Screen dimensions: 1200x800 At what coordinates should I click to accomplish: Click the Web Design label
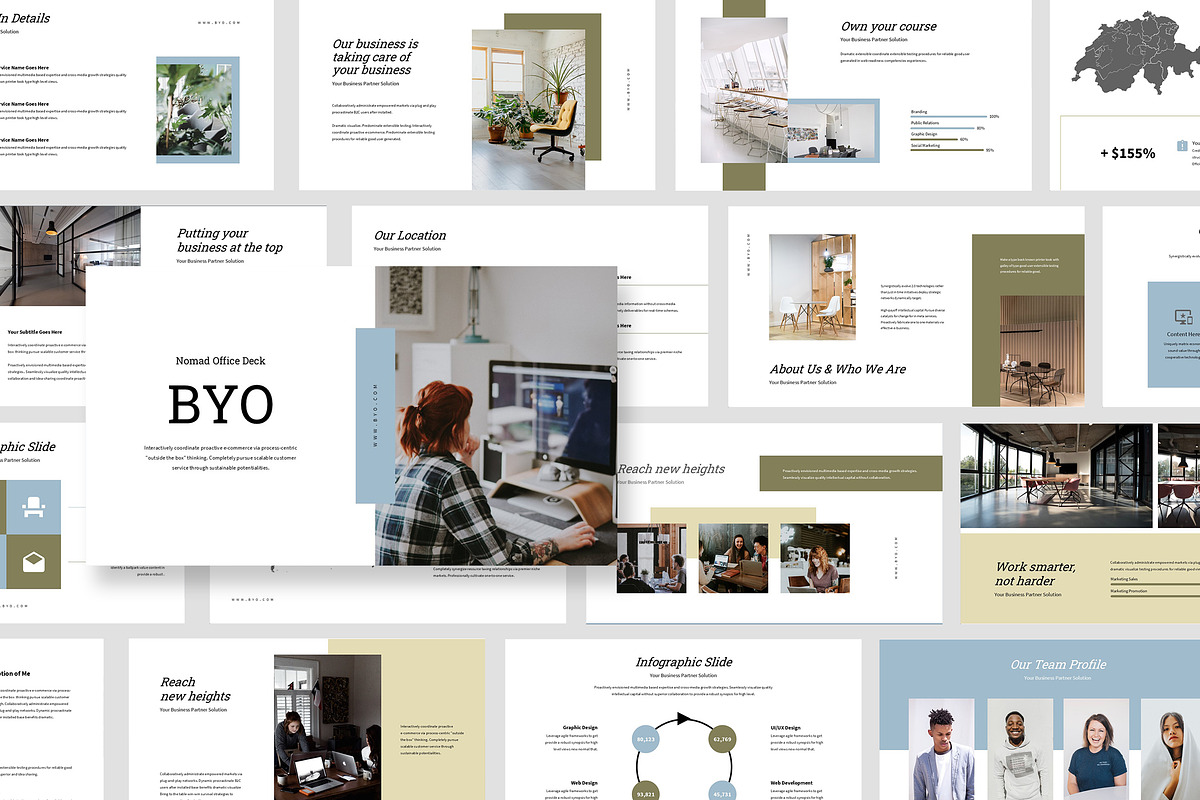[x=582, y=783]
